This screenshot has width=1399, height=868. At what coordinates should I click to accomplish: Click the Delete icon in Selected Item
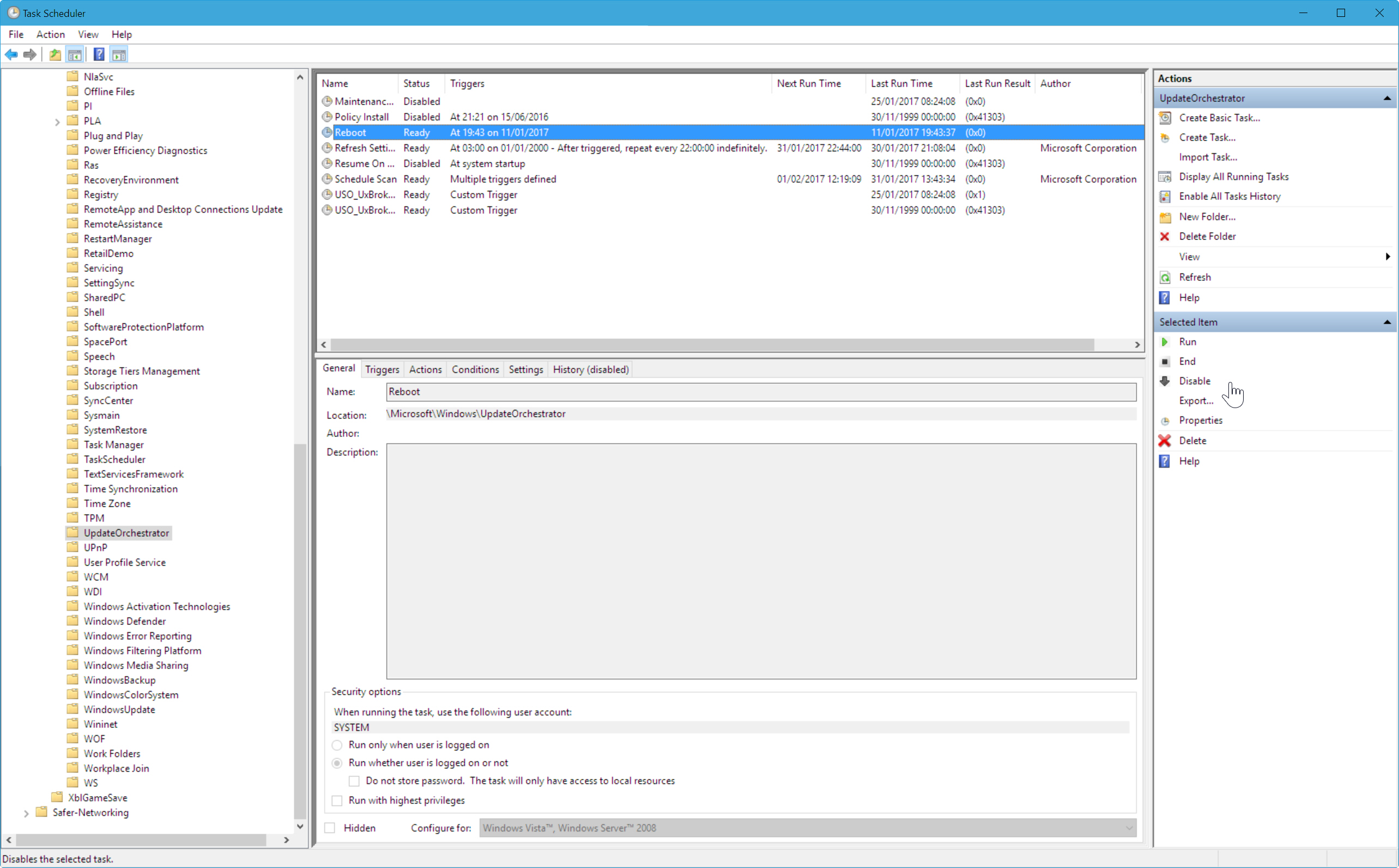1165,440
